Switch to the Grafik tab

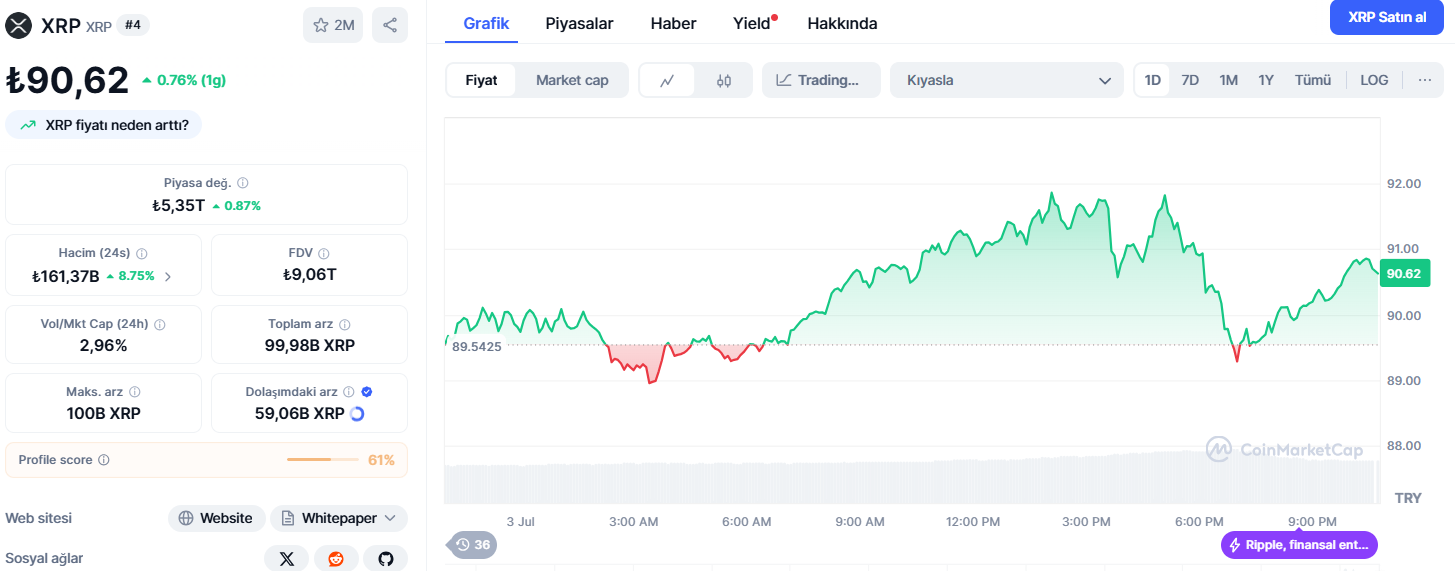click(x=487, y=23)
